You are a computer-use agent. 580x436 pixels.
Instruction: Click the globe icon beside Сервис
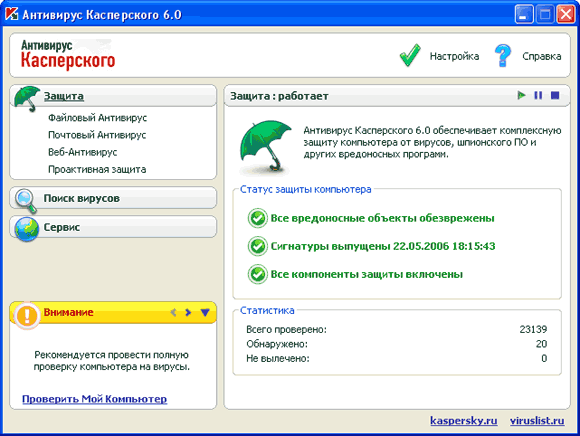27,229
